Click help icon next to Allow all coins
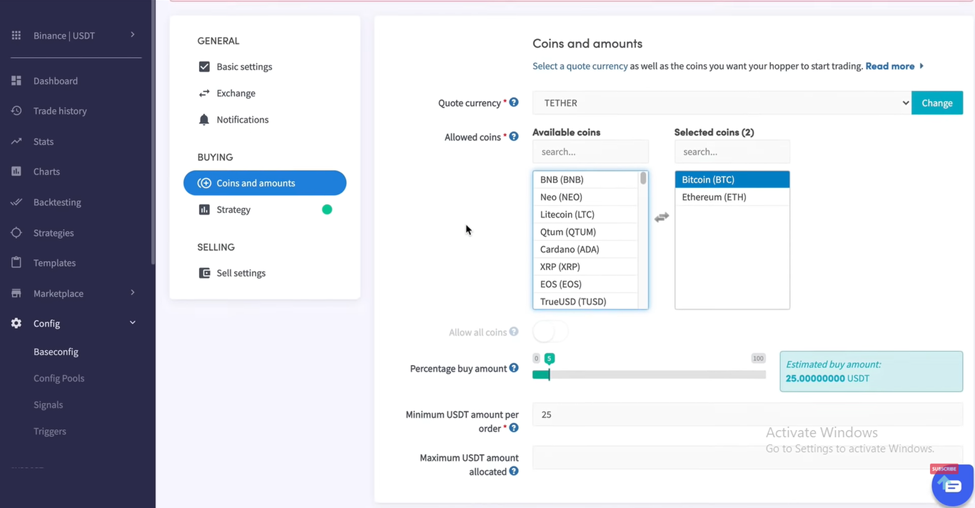Screen dimensions: 975x508 point(514,332)
